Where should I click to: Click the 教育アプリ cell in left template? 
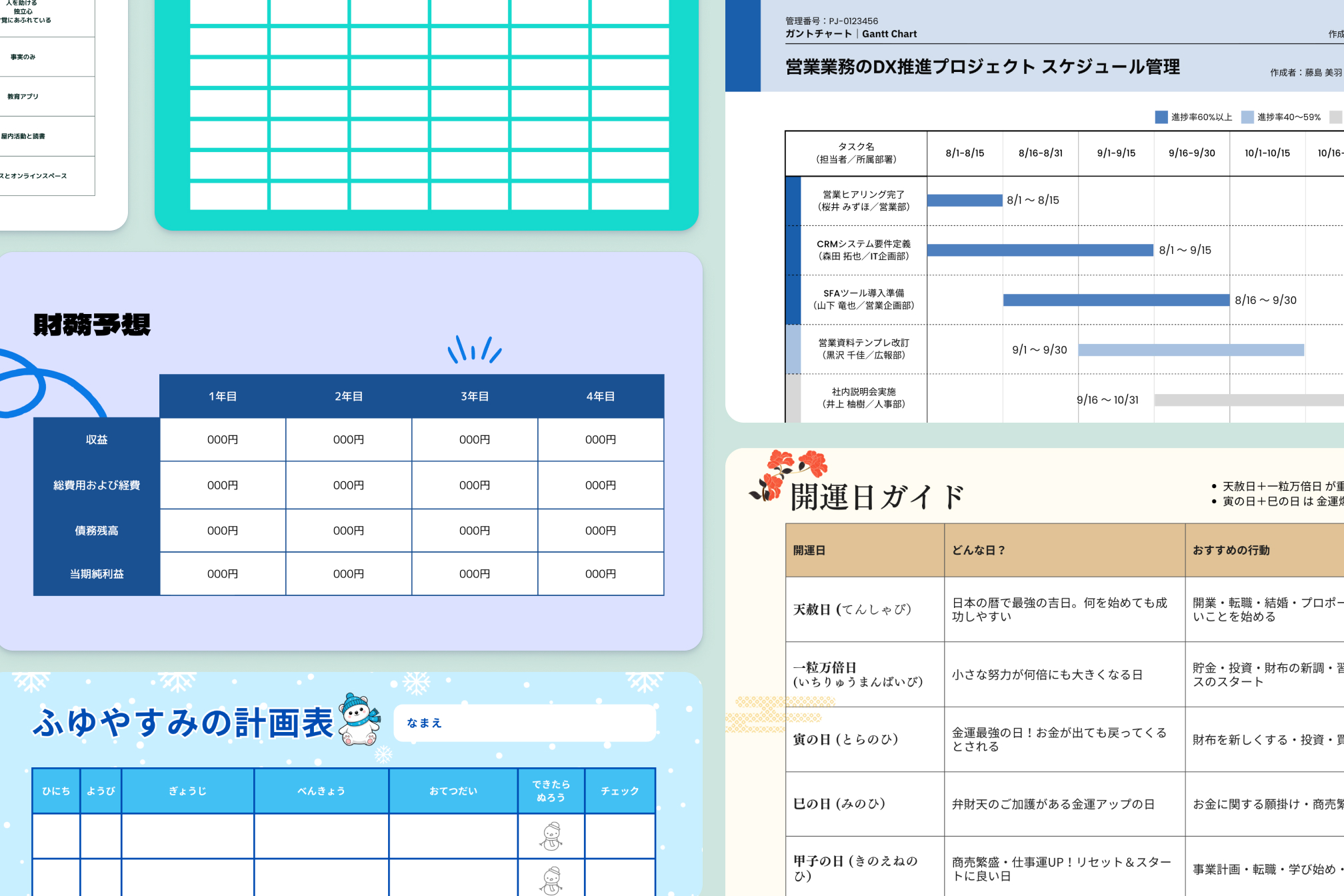point(47,97)
